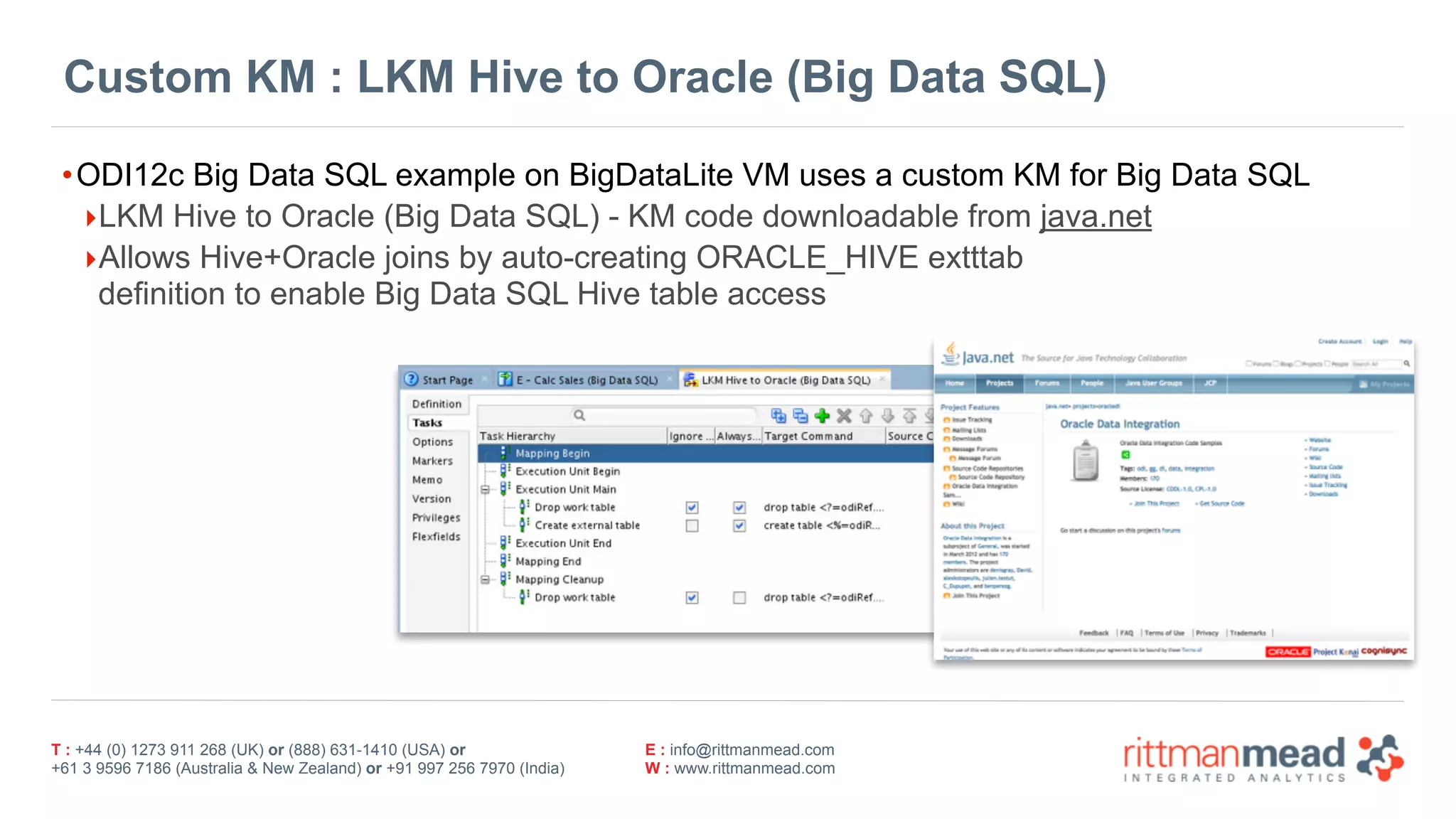Viewport: 1456px width, 819px height.
Task: Click the move to top arrow icon
Action: point(909,416)
